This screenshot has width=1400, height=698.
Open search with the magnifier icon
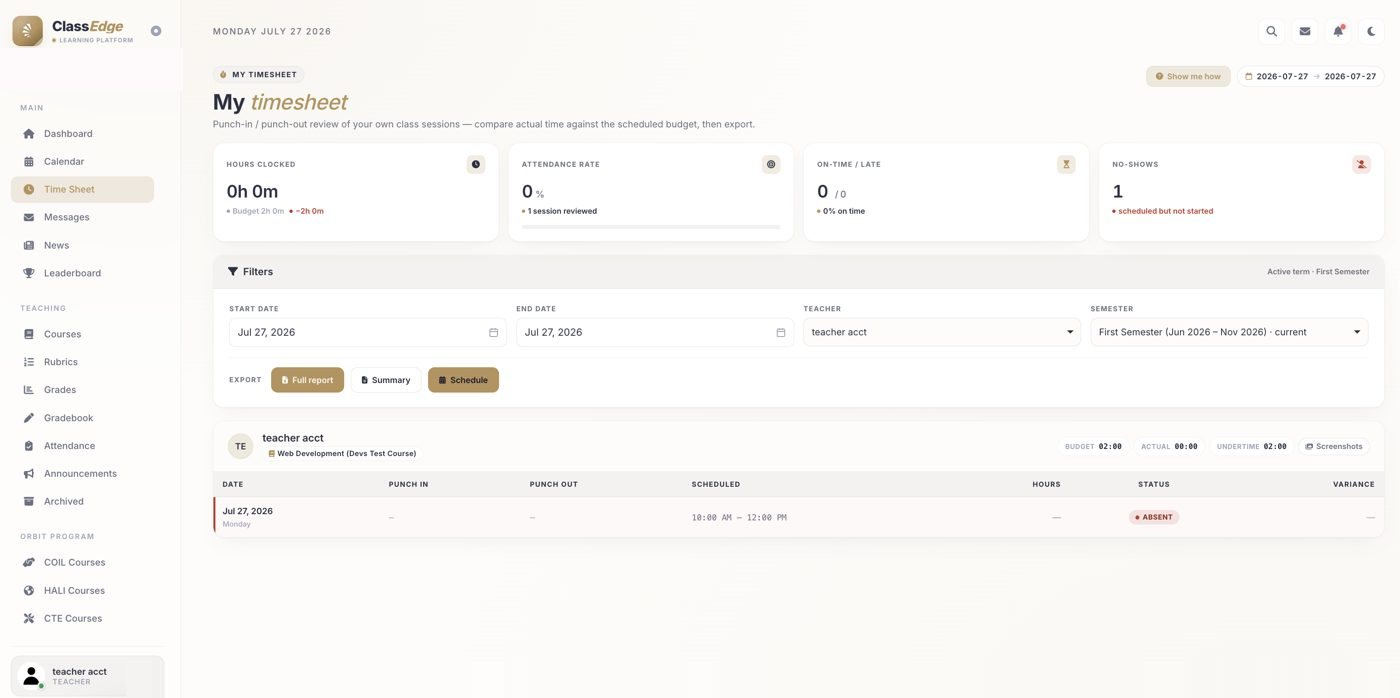point(1272,31)
